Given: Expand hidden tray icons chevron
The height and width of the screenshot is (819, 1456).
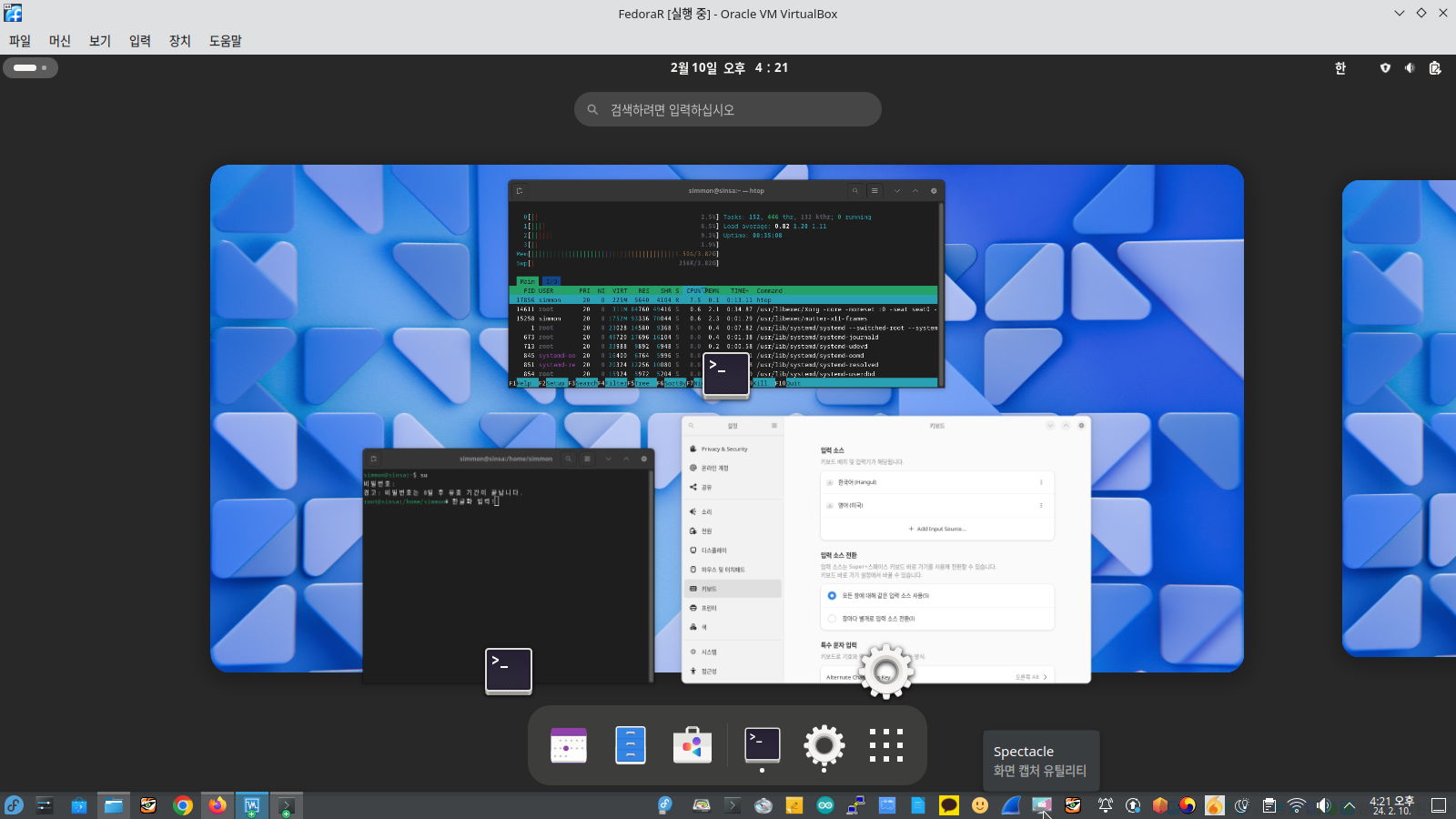Looking at the screenshot, I should 1350,805.
